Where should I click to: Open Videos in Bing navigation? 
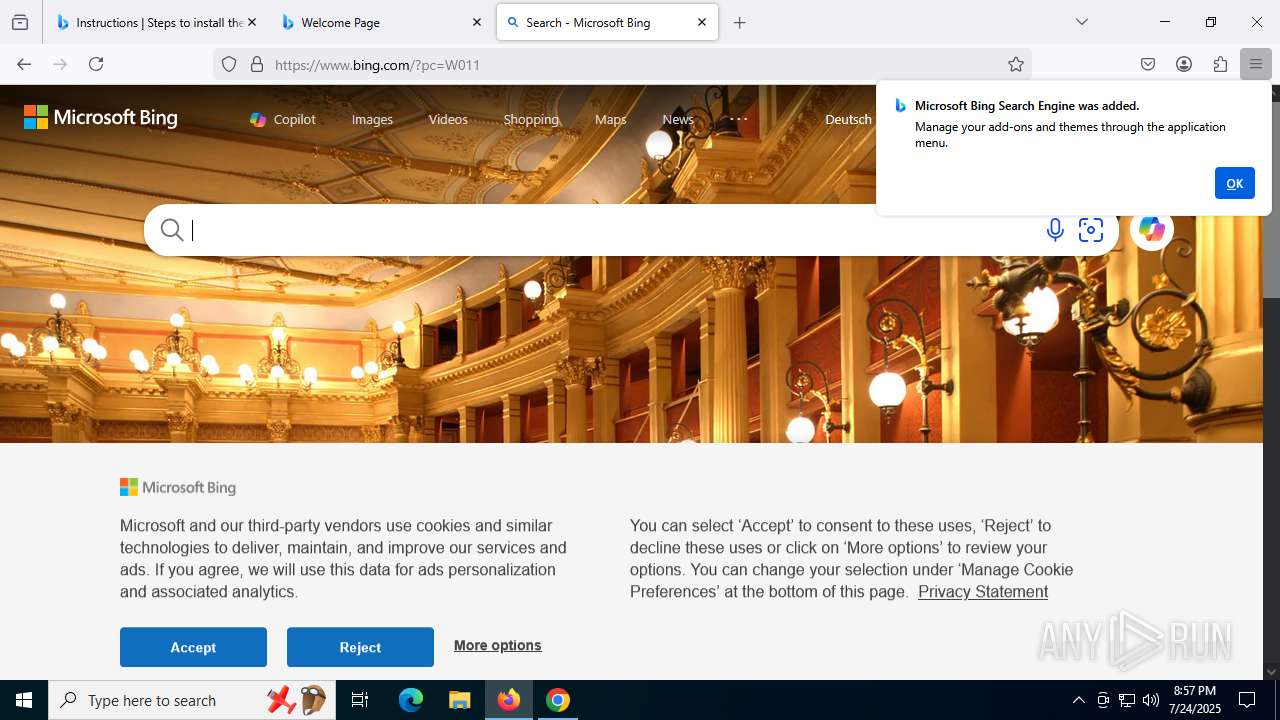coord(448,119)
